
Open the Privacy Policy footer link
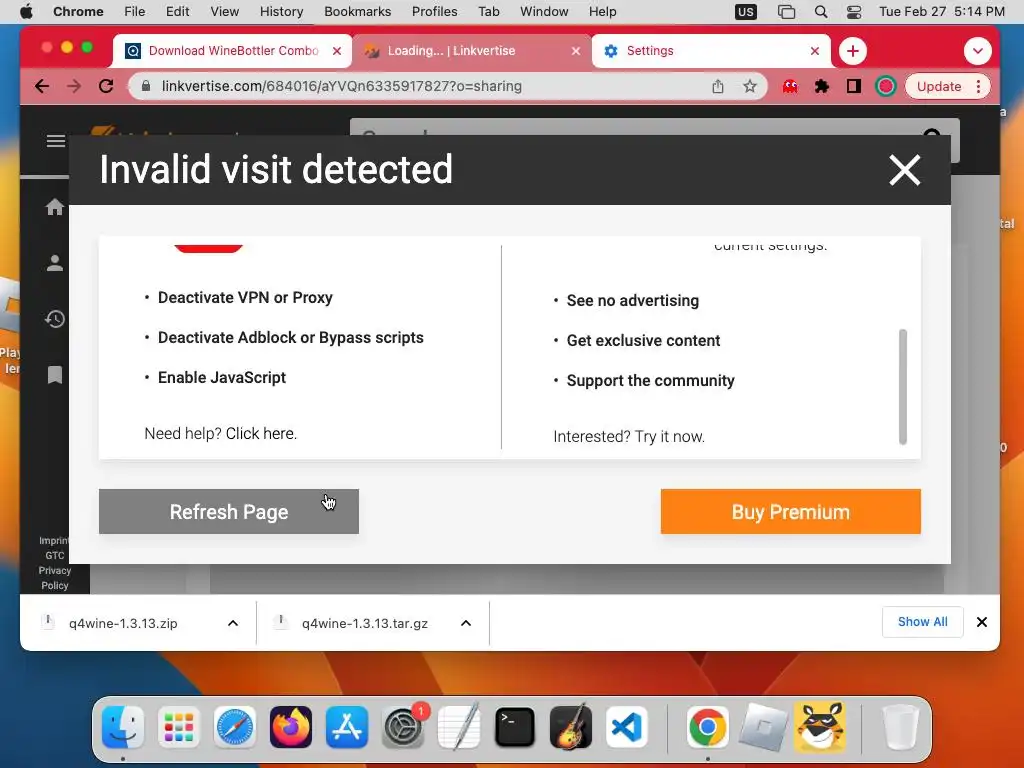[55, 578]
